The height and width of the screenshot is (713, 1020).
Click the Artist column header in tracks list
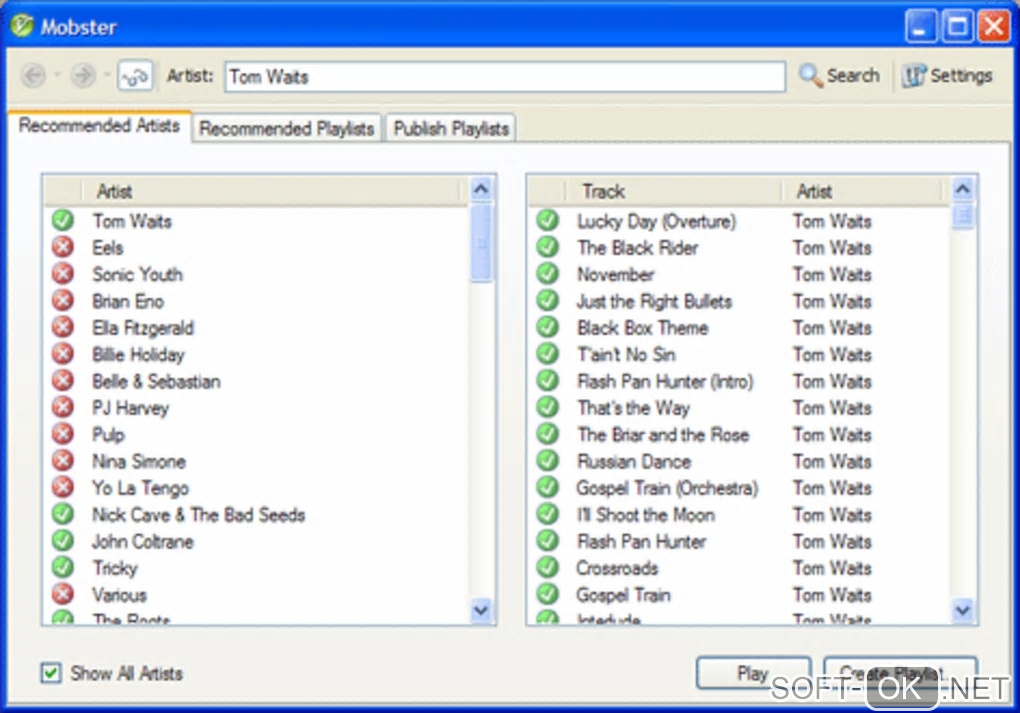click(x=863, y=191)
